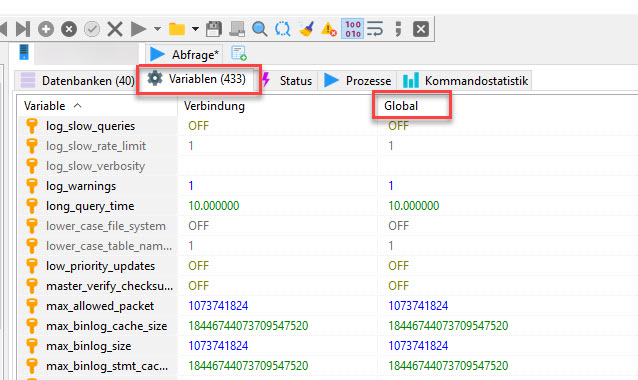Run the query with the gray play icon
This screenshot has width=638, height=380.
click(138, 29)
